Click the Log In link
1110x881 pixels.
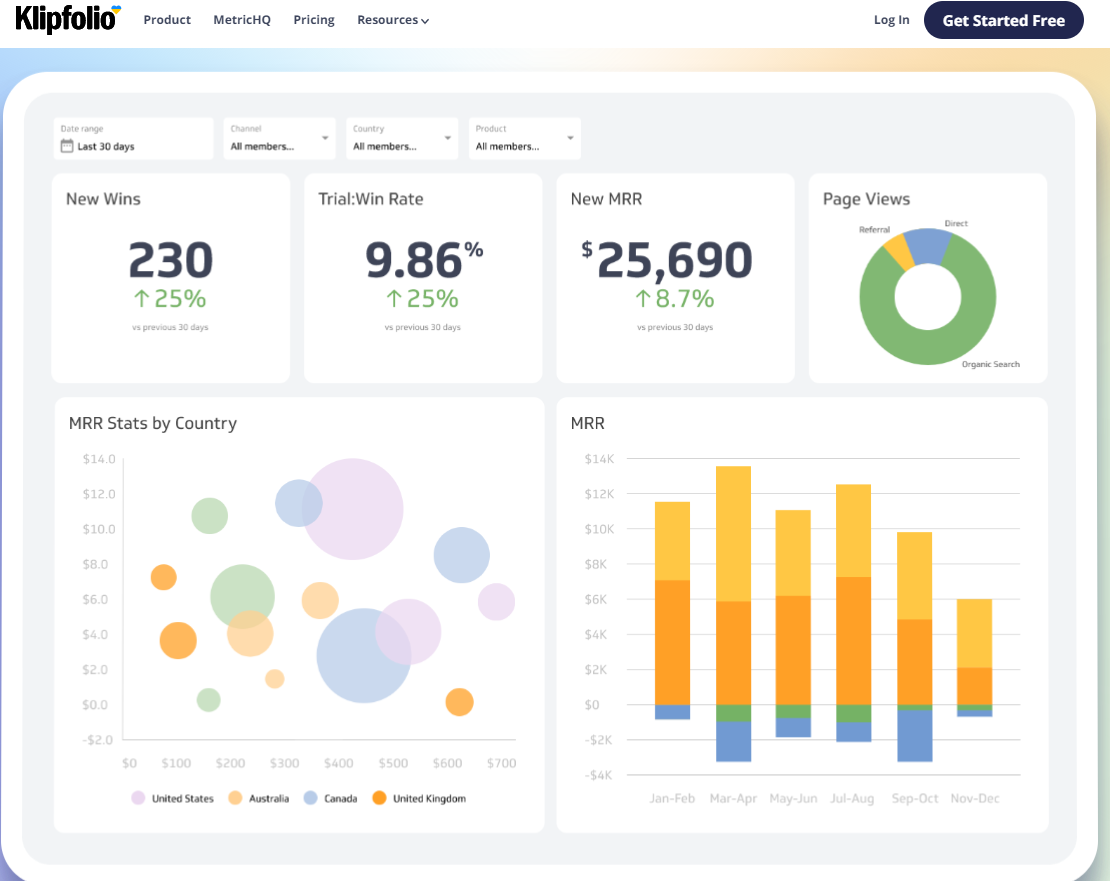pos(891,20)
